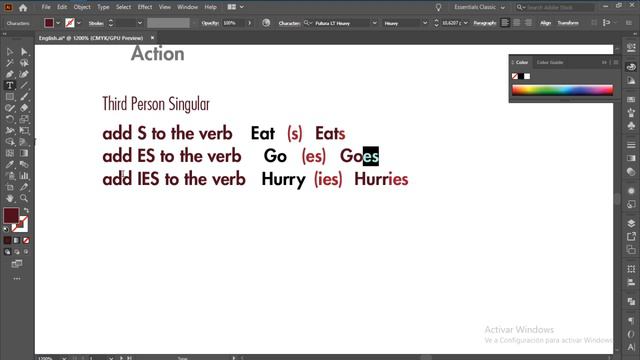Open the Window menu
Viewport: 640px width, 360px height.
click(187, 7)
